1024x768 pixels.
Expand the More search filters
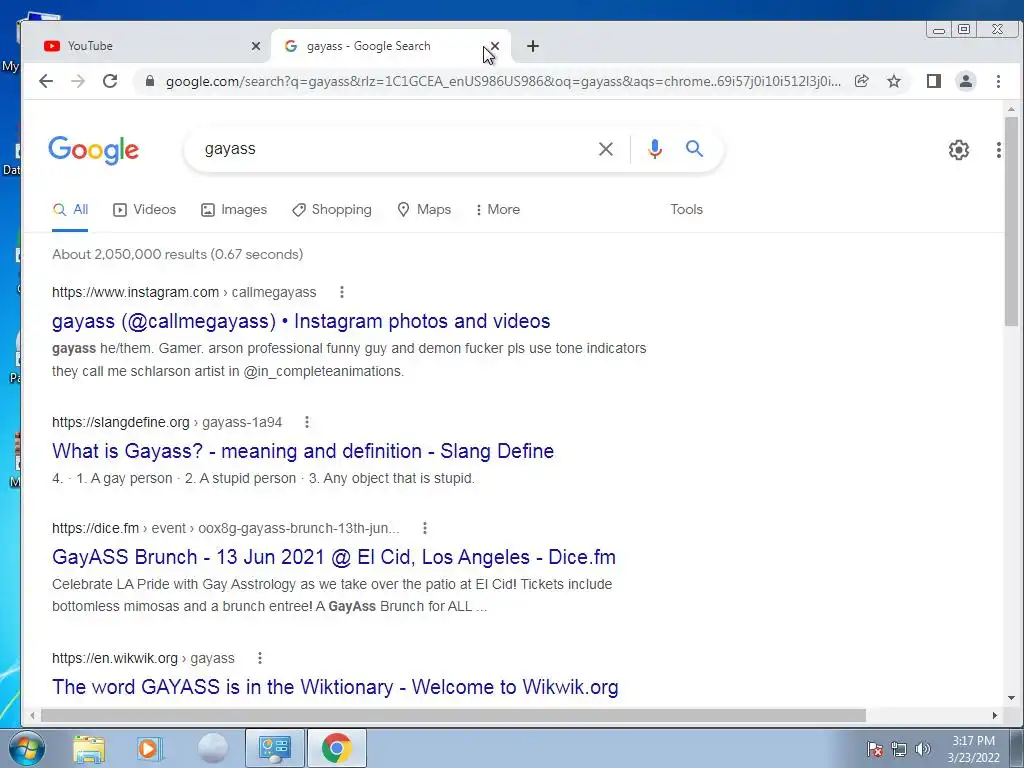498,209
